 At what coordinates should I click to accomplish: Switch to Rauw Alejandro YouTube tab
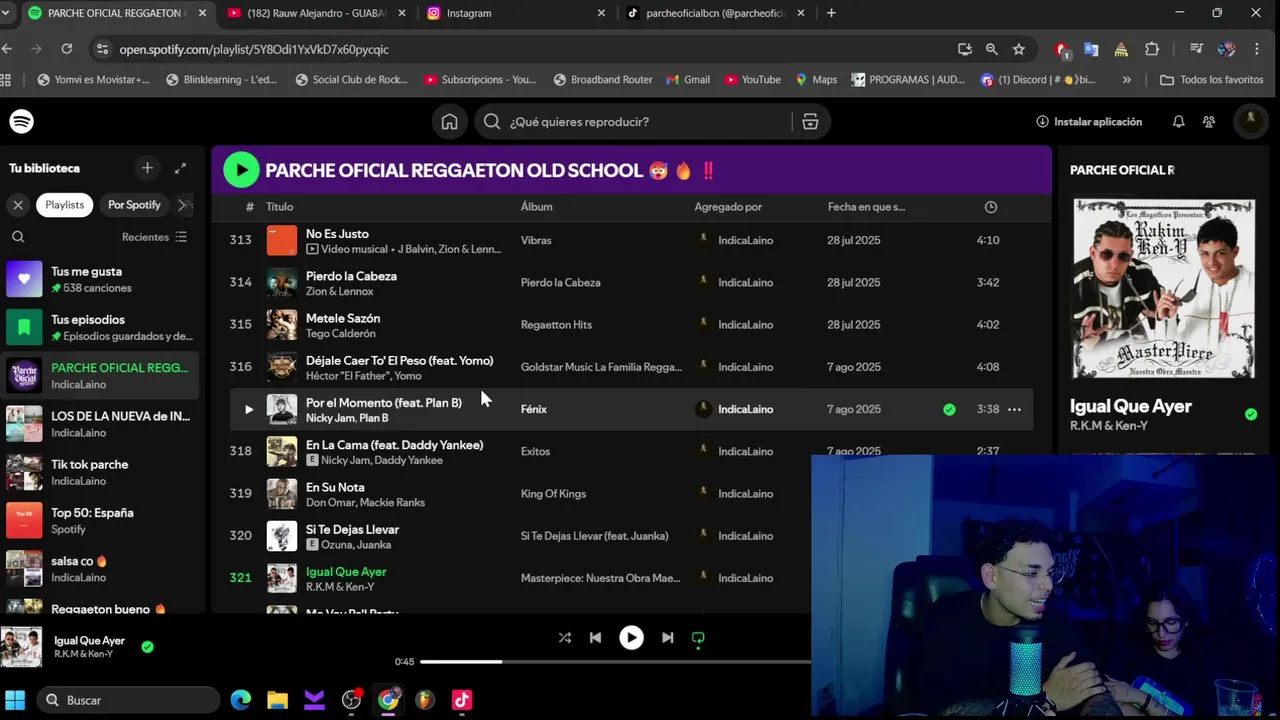coord(316,13)
